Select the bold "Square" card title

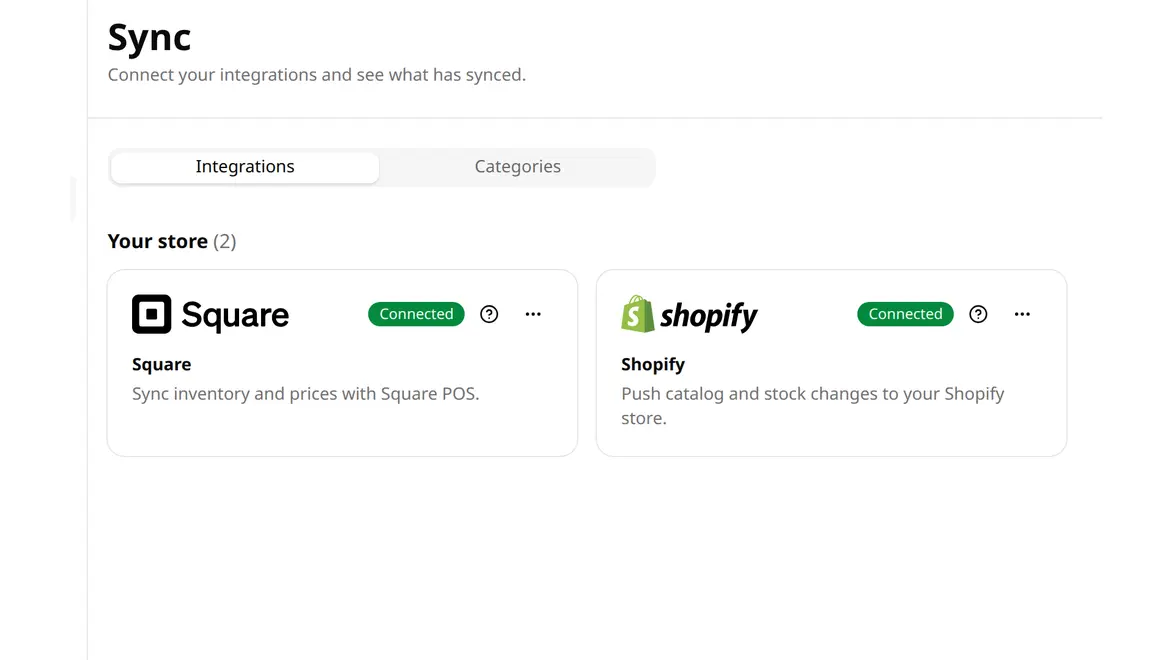[x=162, y=364]
